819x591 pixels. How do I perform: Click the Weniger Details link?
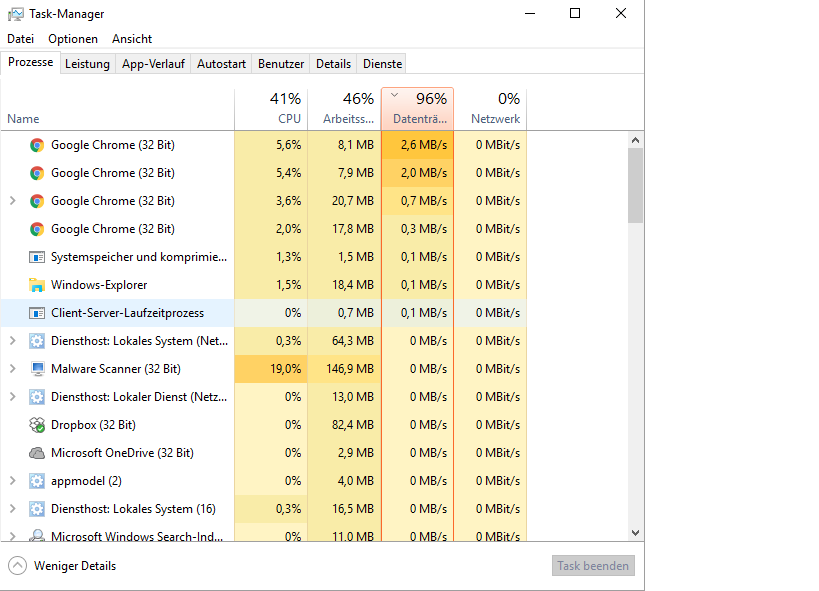point(75,566)
